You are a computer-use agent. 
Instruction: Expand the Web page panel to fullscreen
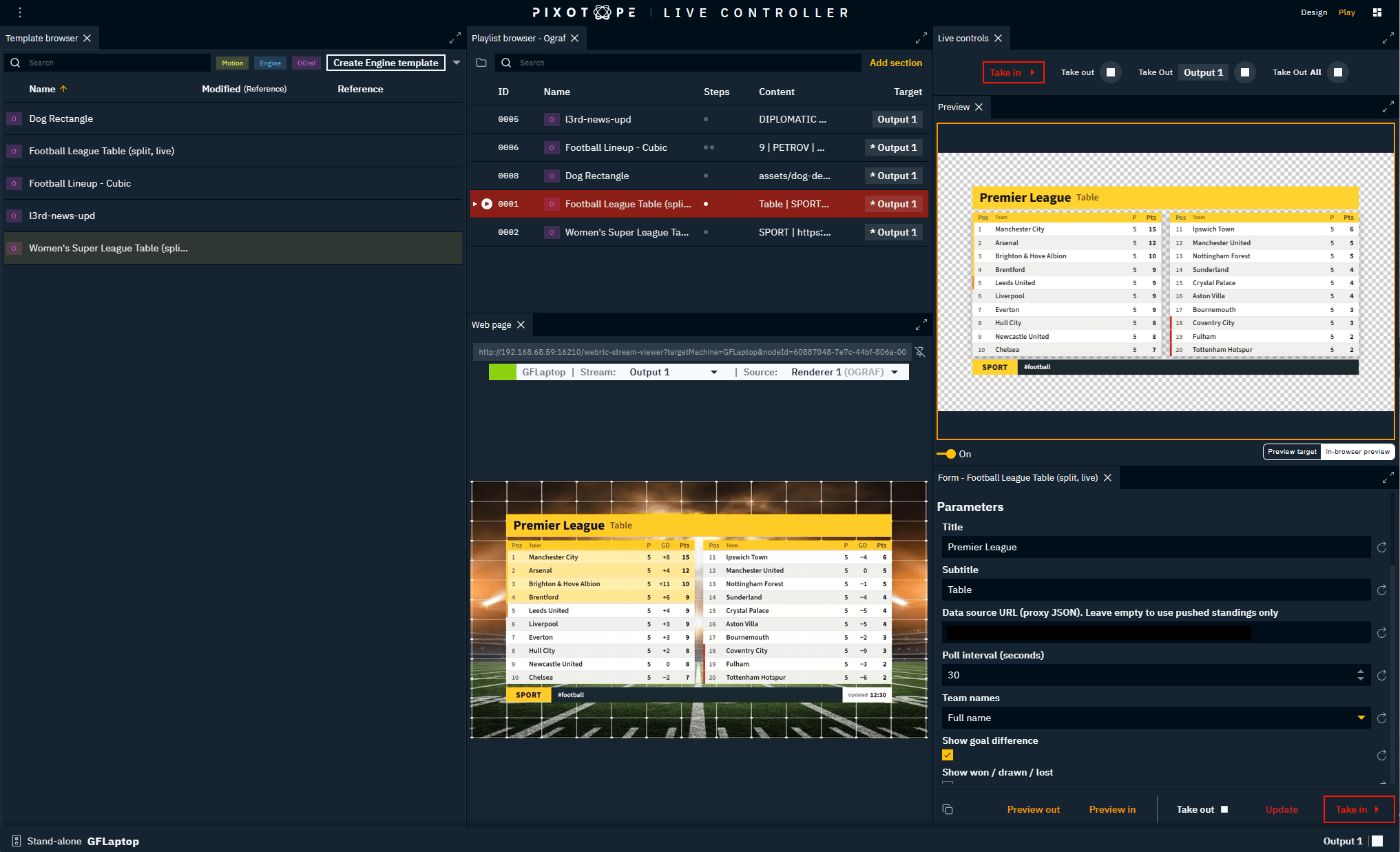tap(921, 324)
